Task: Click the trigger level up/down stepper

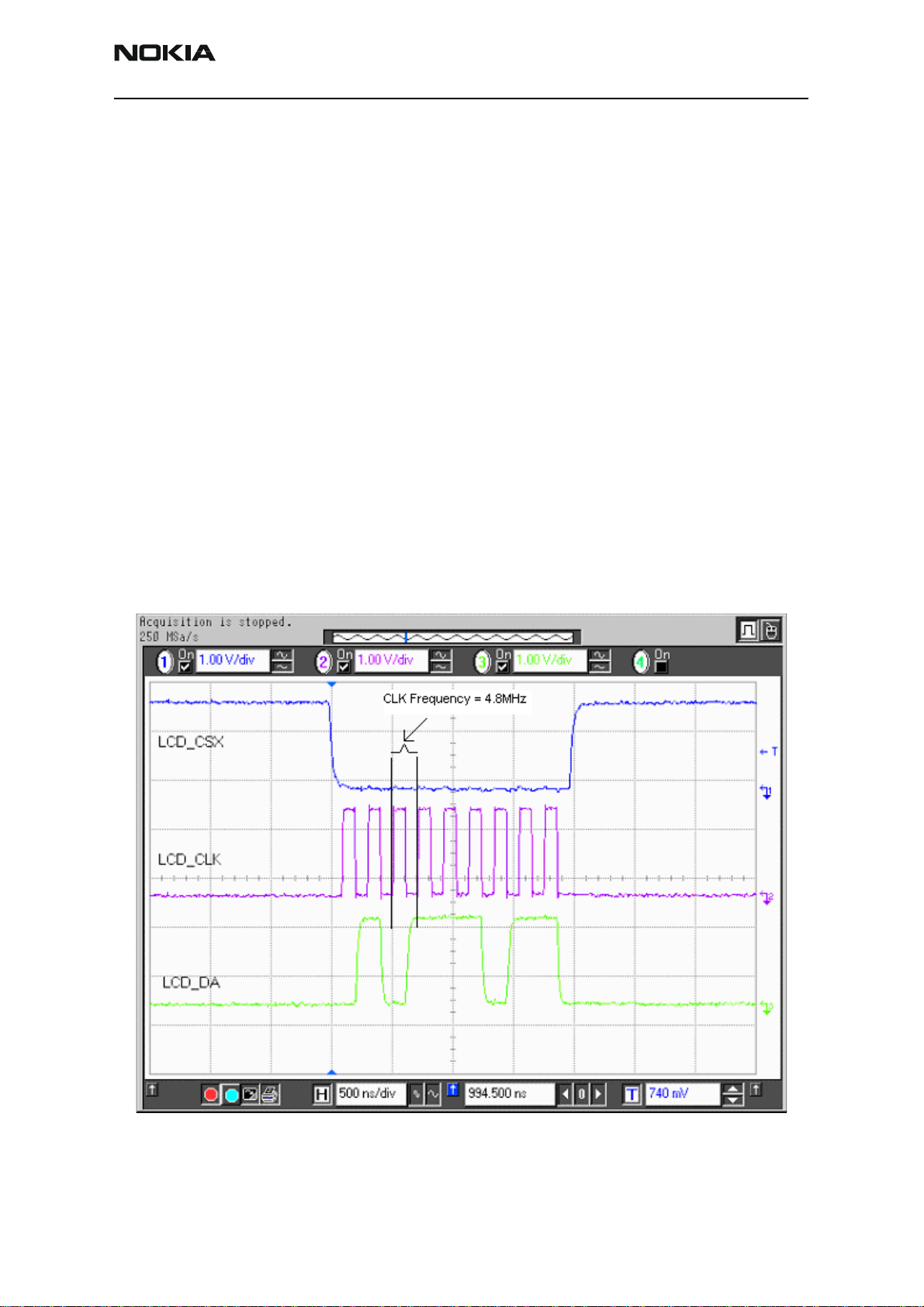Action: pos(732,1094)
